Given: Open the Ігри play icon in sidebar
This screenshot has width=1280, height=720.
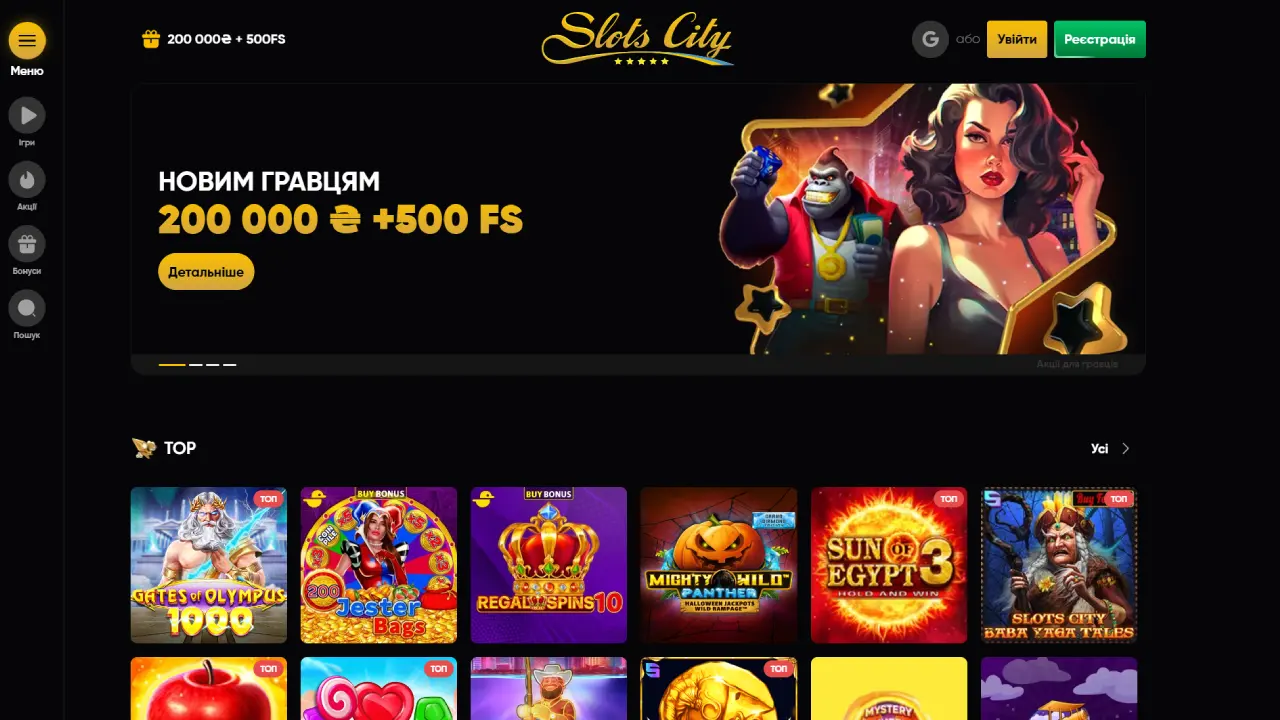Looking at the screenshot, I should tap(27, 115).
